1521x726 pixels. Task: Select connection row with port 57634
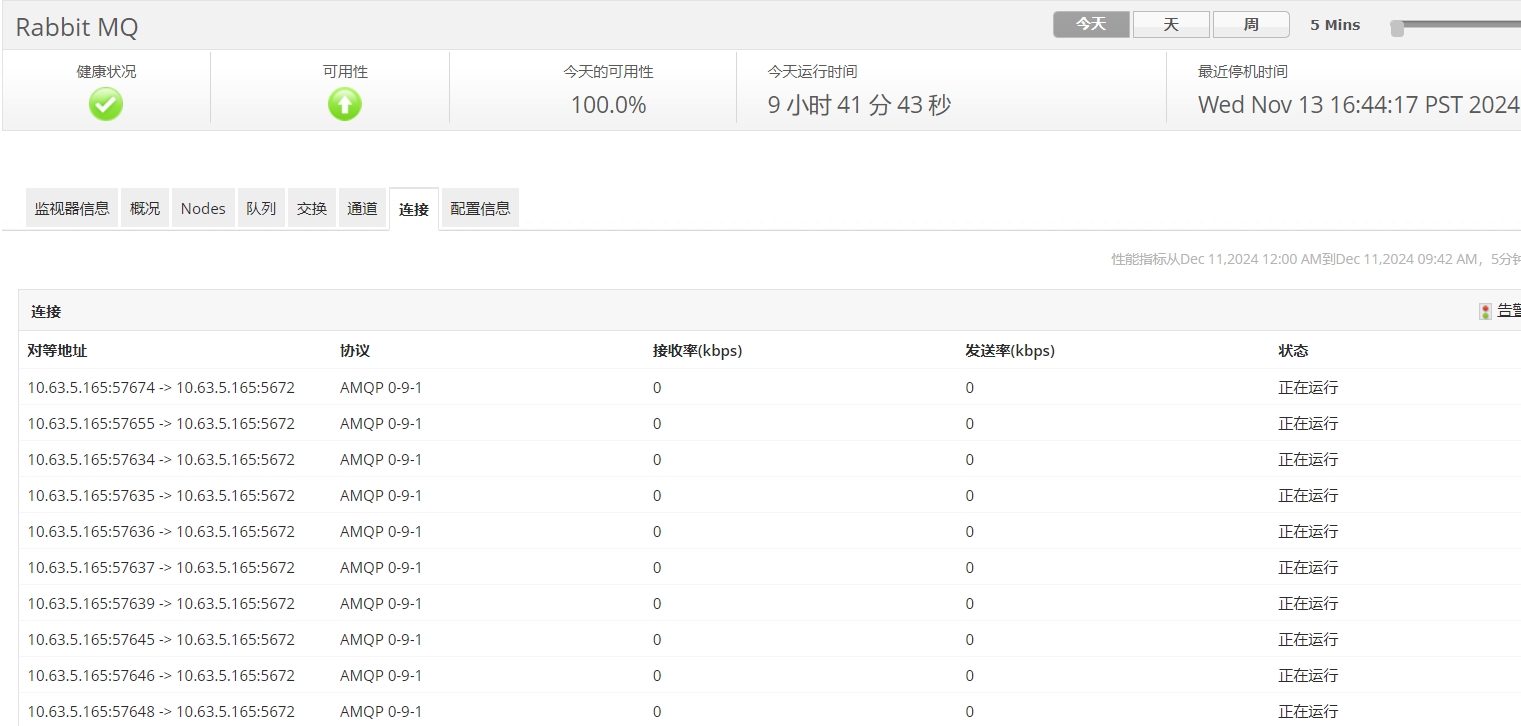tap(770, 459)
